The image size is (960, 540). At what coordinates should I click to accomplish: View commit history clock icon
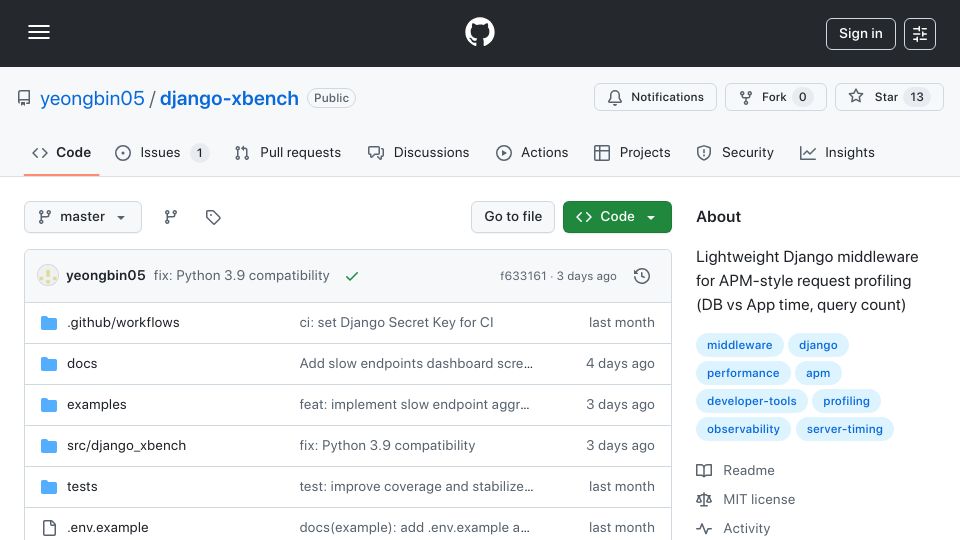coord(642,276)
